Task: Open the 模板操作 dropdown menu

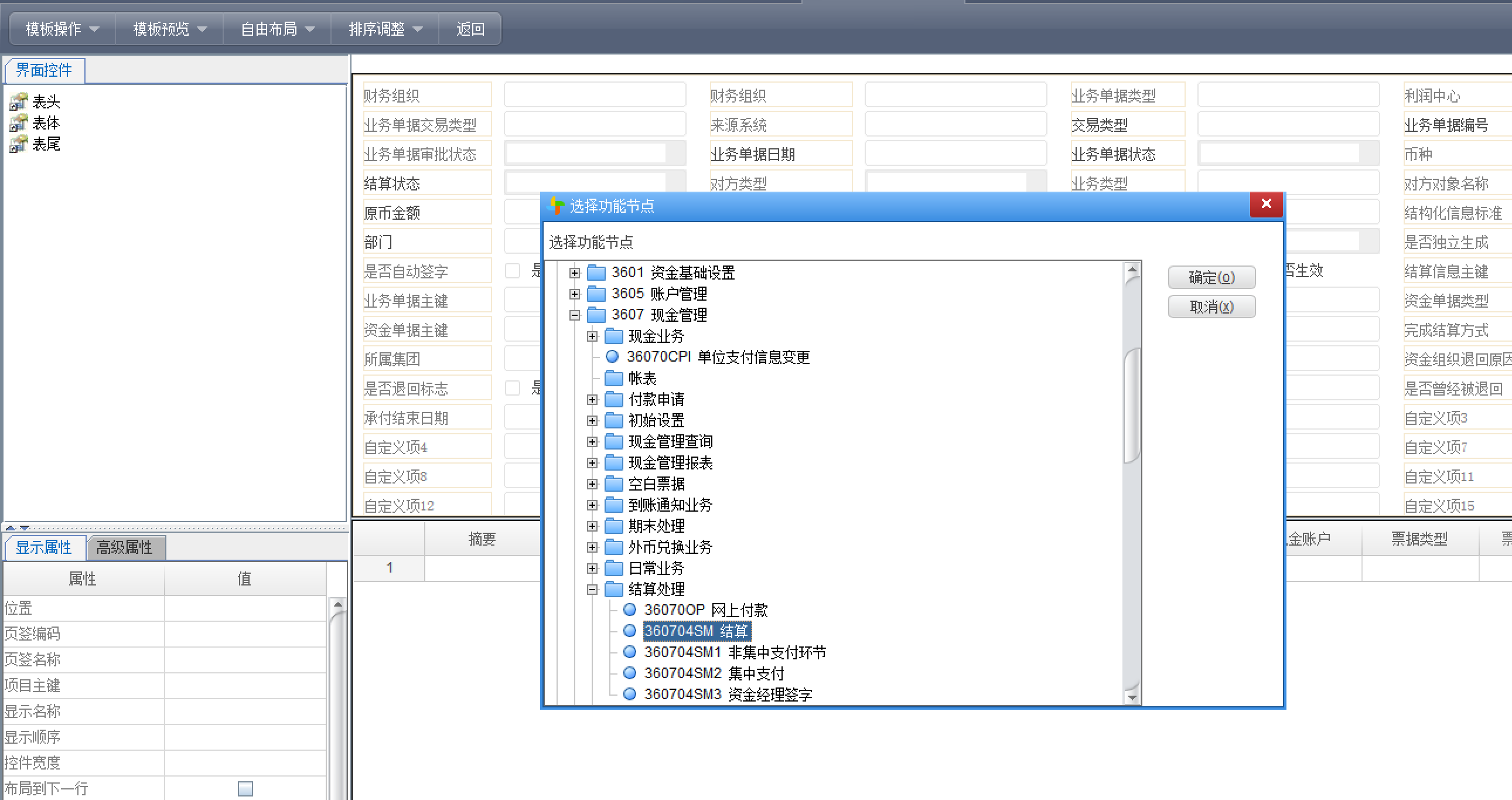Action: [62, 29]
